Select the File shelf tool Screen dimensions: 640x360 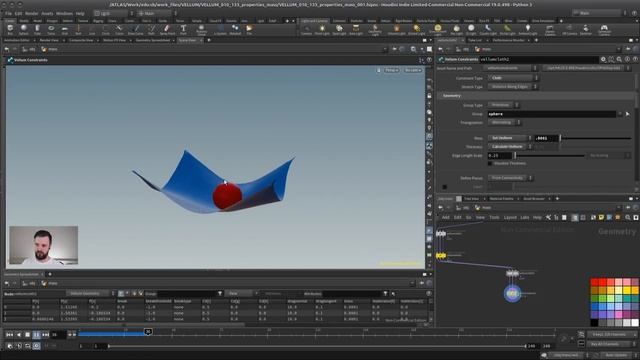click(x=249, y=29)
